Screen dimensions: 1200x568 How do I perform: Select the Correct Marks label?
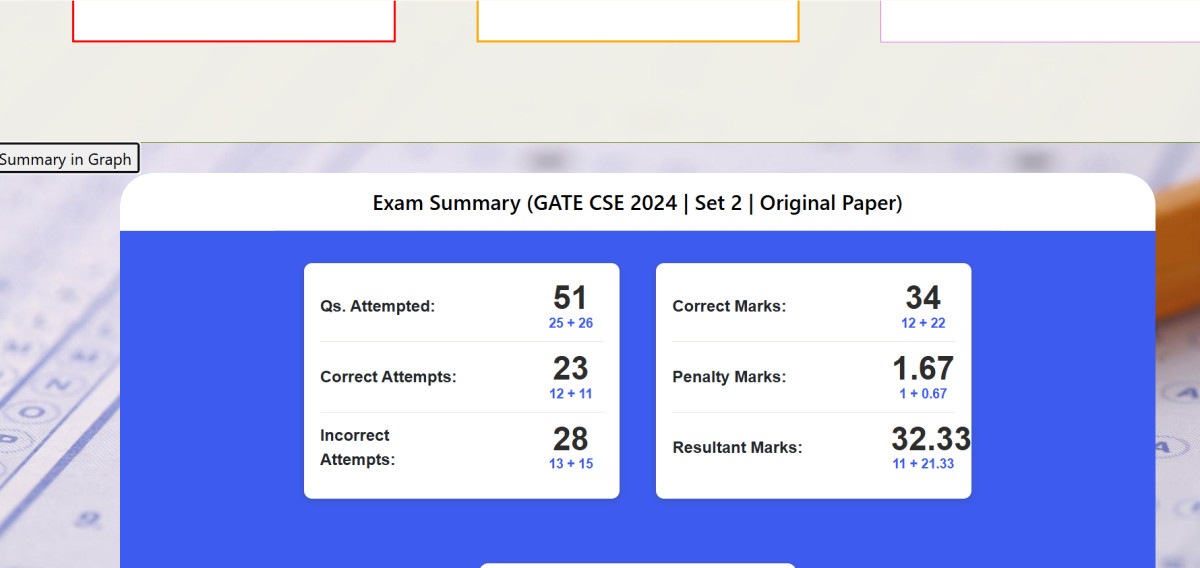click(x=729, y=307)
